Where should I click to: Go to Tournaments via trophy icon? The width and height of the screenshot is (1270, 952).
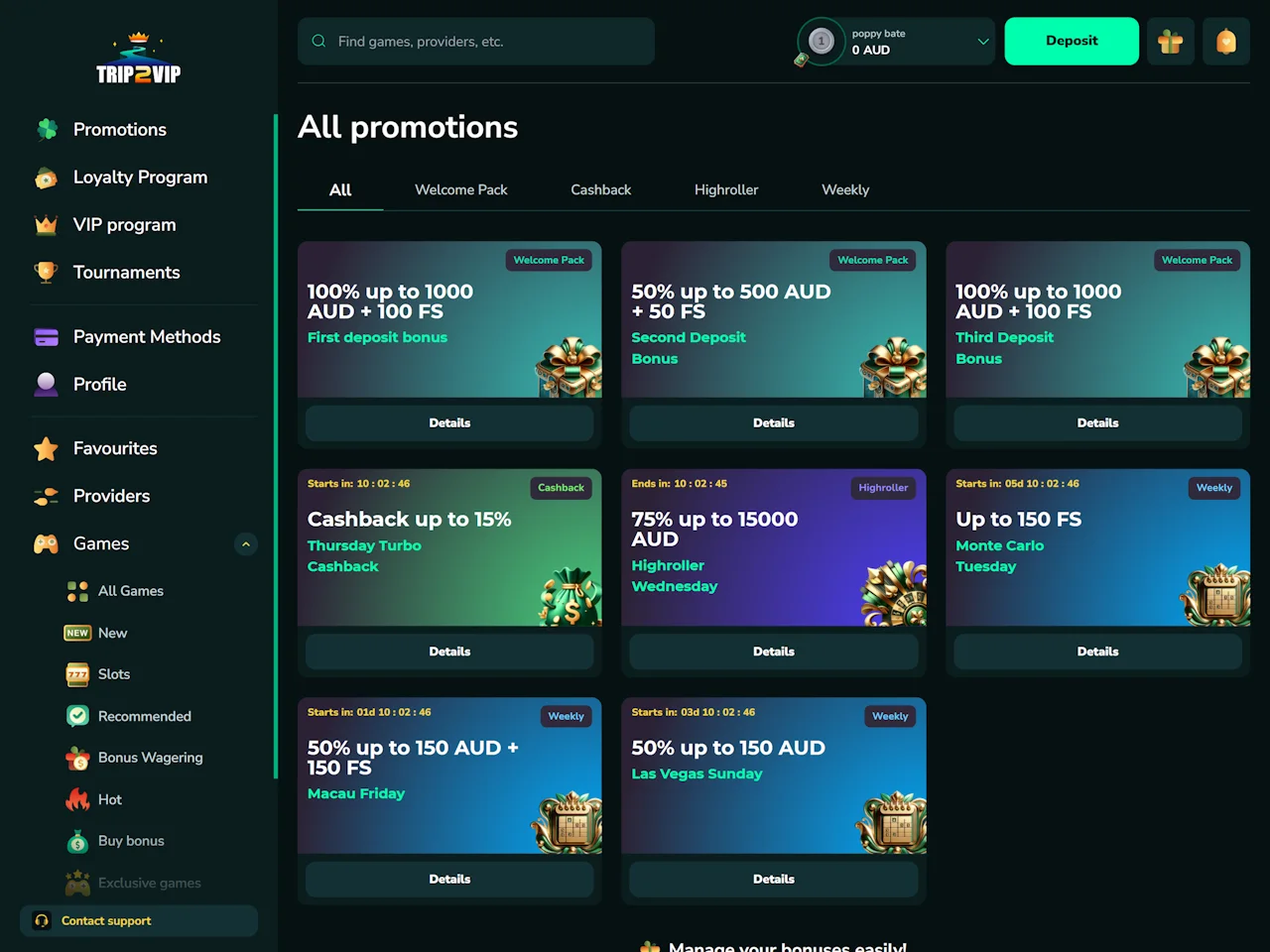46,273
